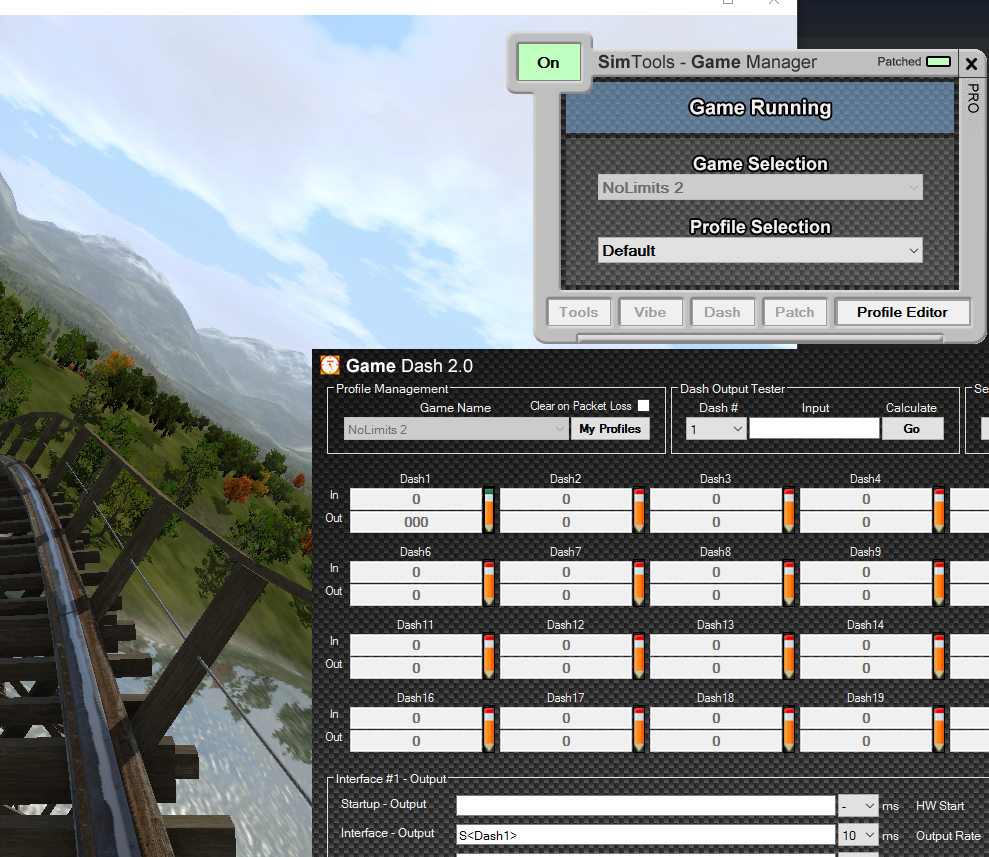The image size is (989, 857).
Task: Click the Dash3 pencil edit icon
Action: pos(789,510)
